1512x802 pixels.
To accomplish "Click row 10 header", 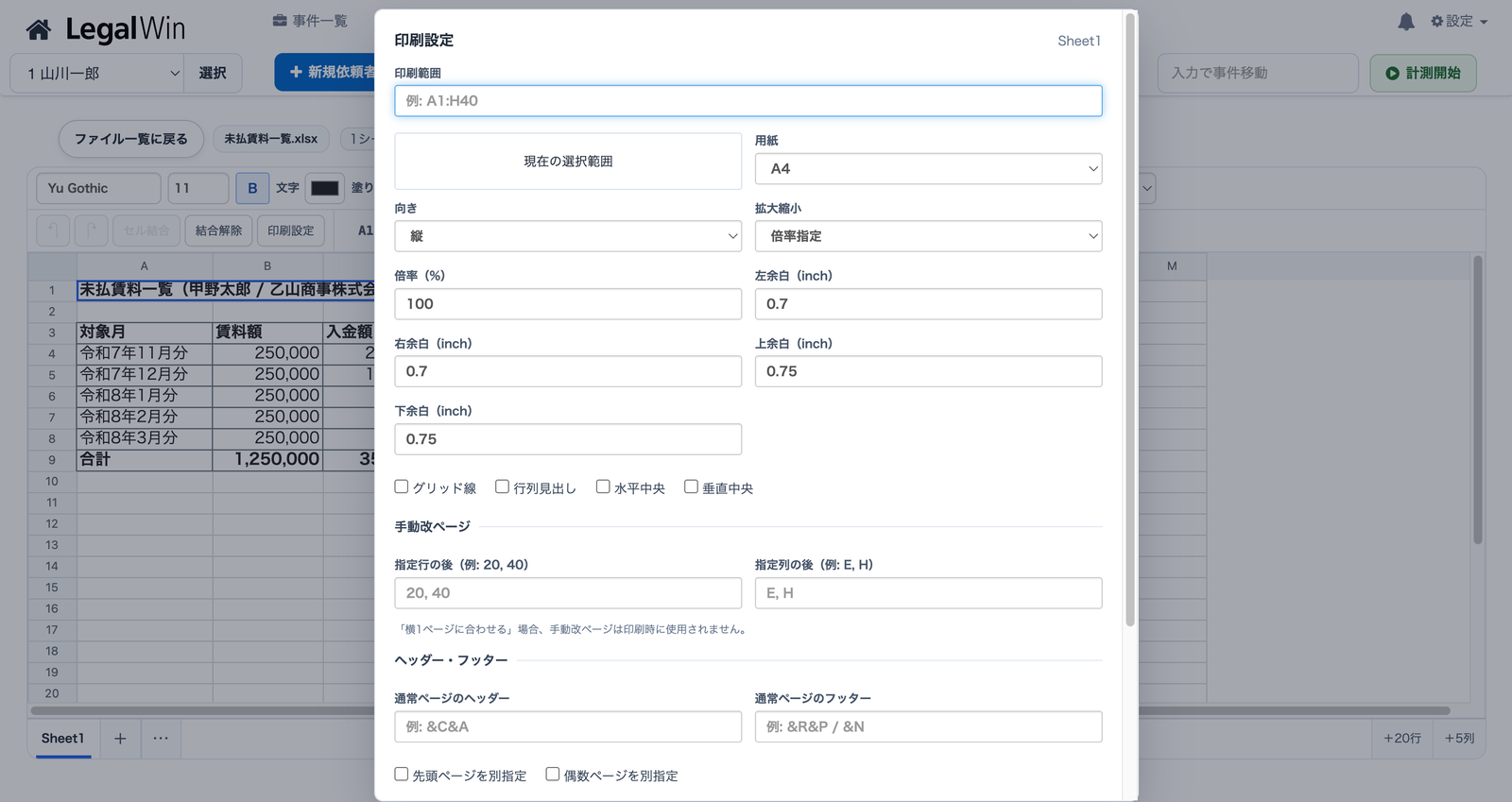I will pos(52,482).
